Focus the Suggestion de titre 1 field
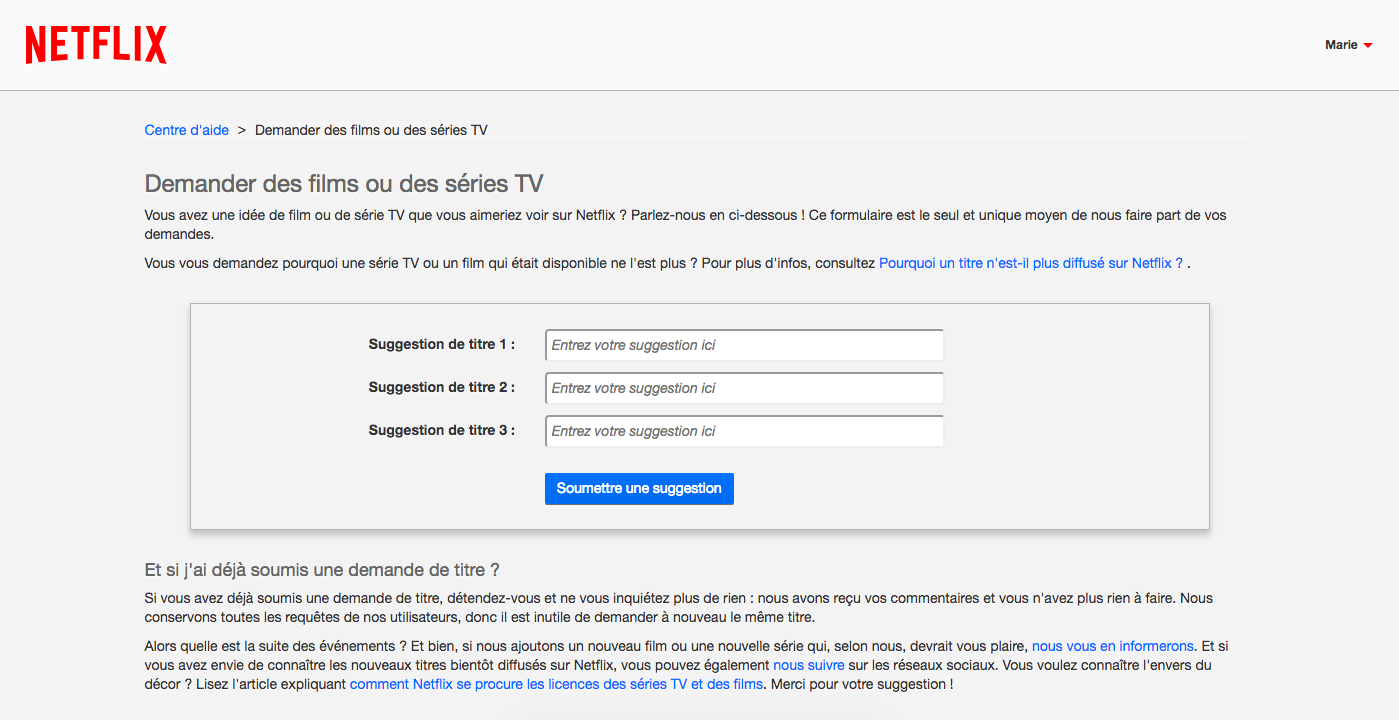 pyautogui.click(x=744, y=345)
